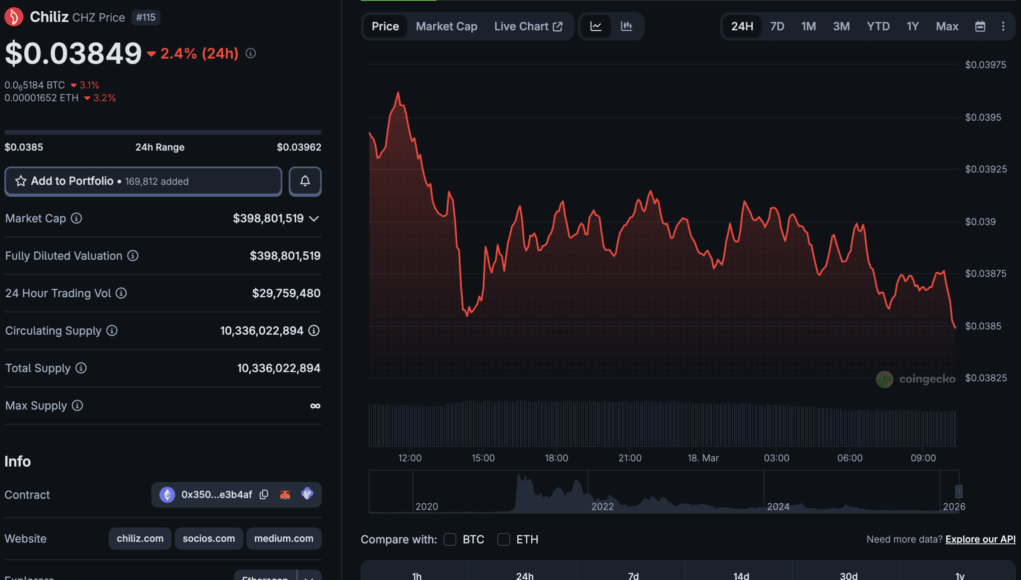The width and height of the screenshot is (1021, 580).
Task: Enable ETH comparison checkbox
Action: (x=504, y=540)
